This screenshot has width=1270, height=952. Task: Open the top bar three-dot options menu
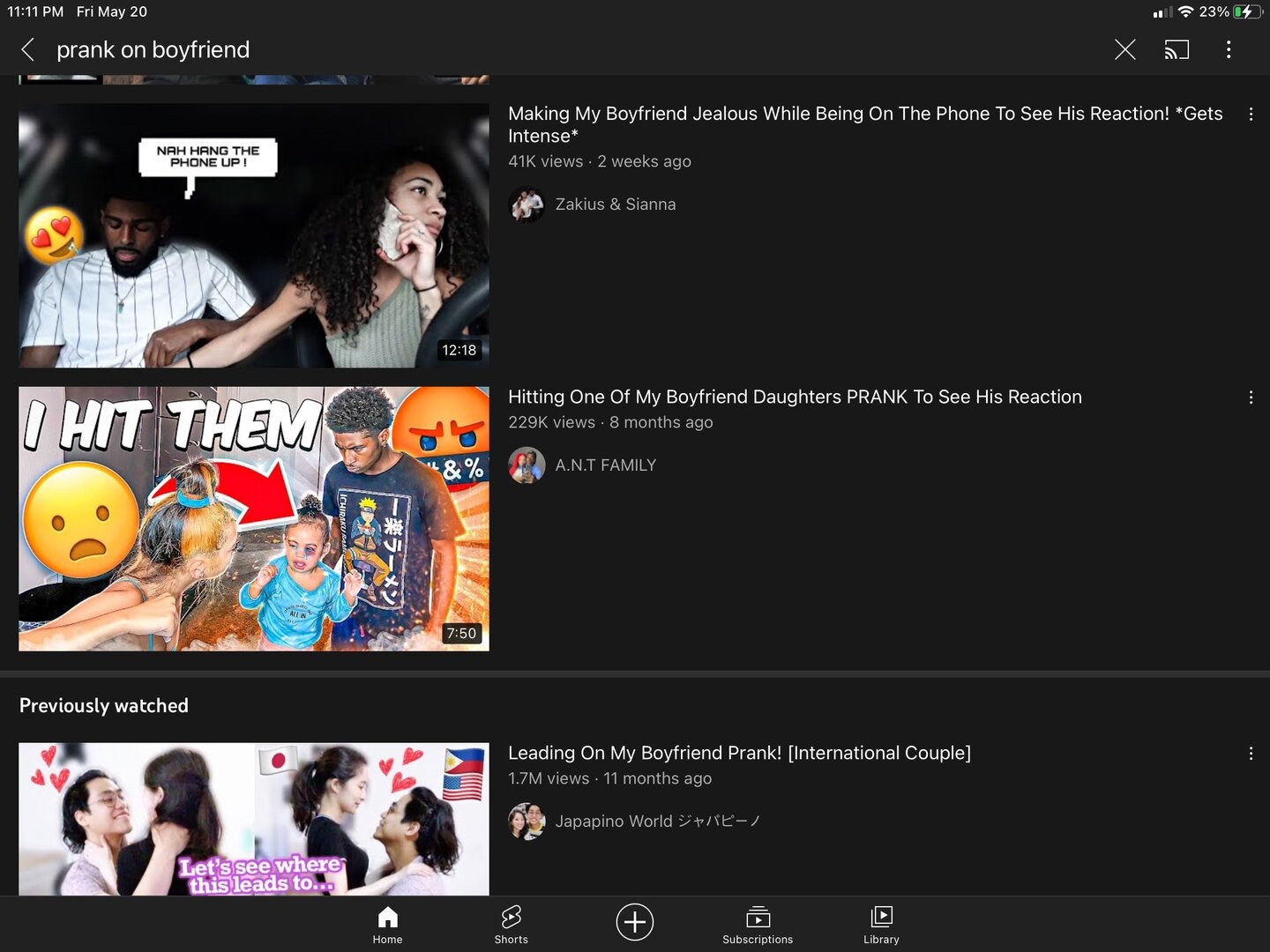pyautogui.click(x=1228, y=49)
